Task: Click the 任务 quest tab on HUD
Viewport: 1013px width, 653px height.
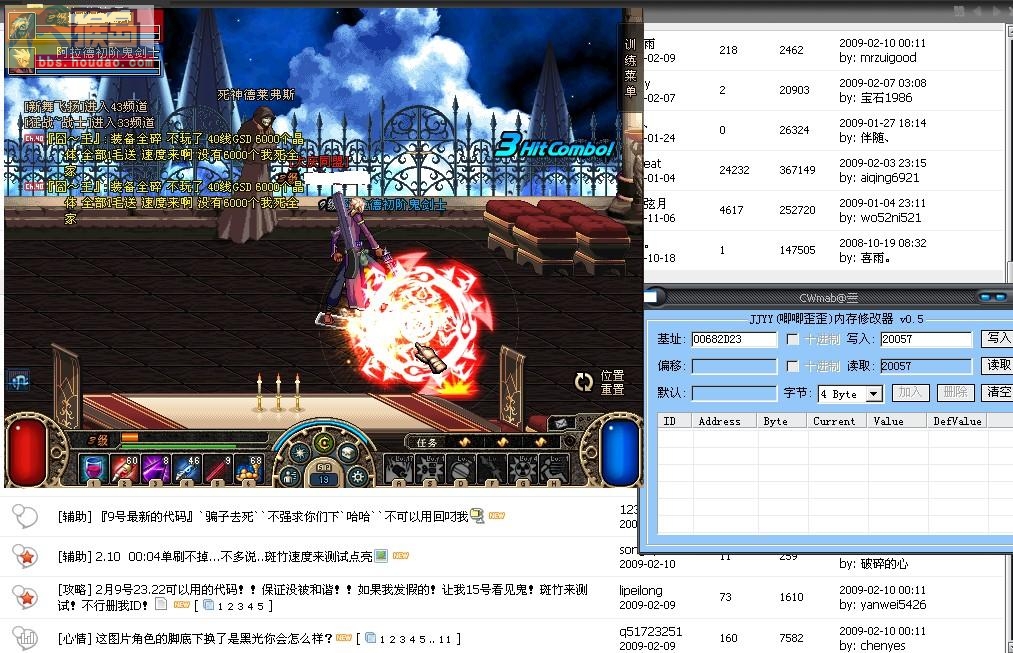Action: point(426,442)
